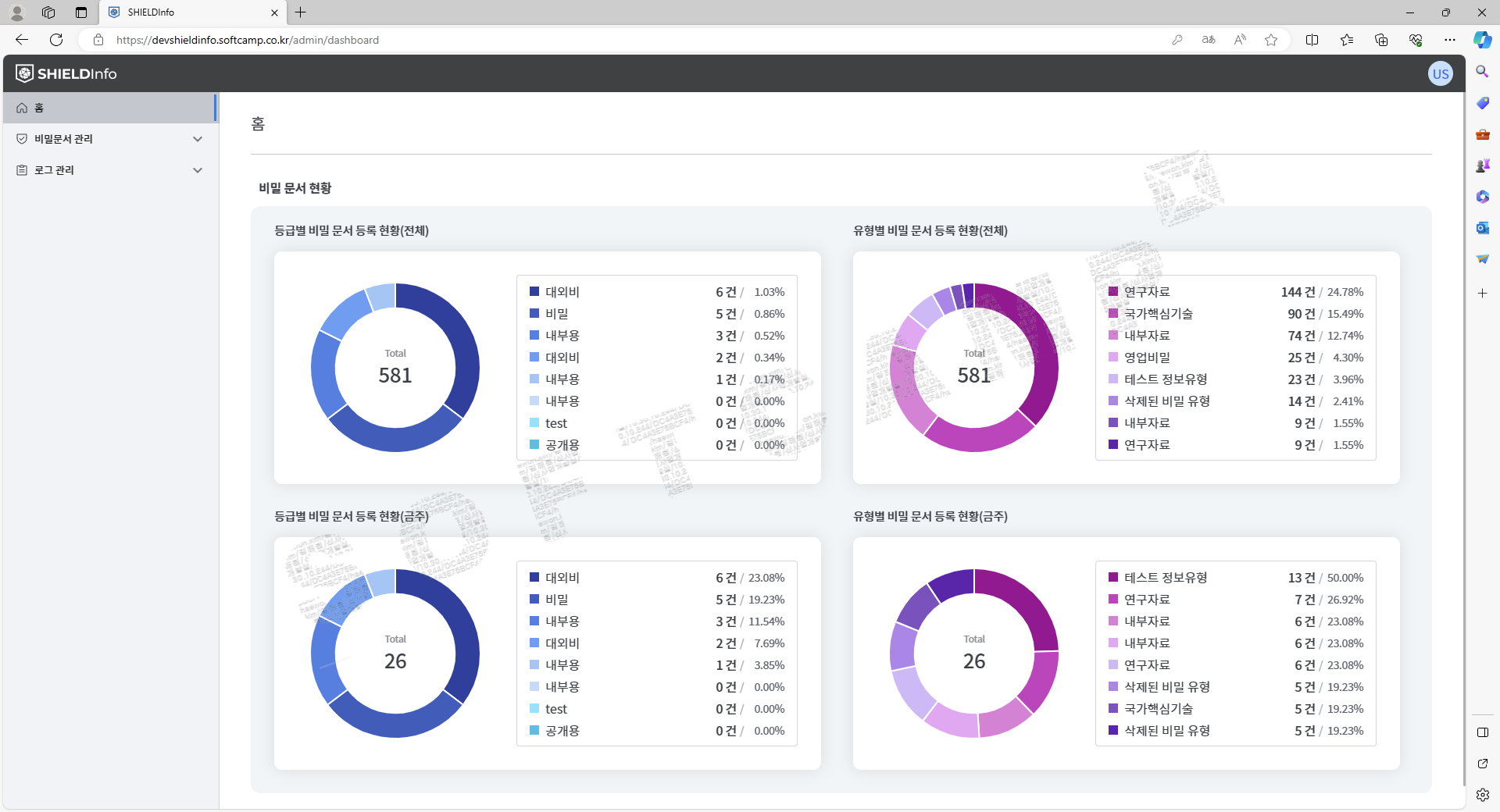The width and height of the screenshot is (1500, 812).
Task: Activate the read aloud icon
Action: tap(1240, 40)
